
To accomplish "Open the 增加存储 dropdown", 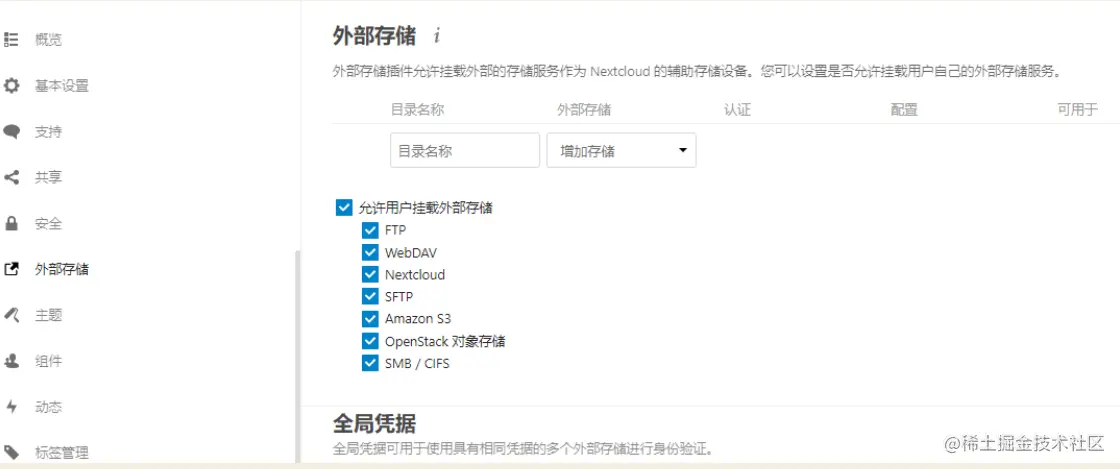I will [x=621, y=151].
